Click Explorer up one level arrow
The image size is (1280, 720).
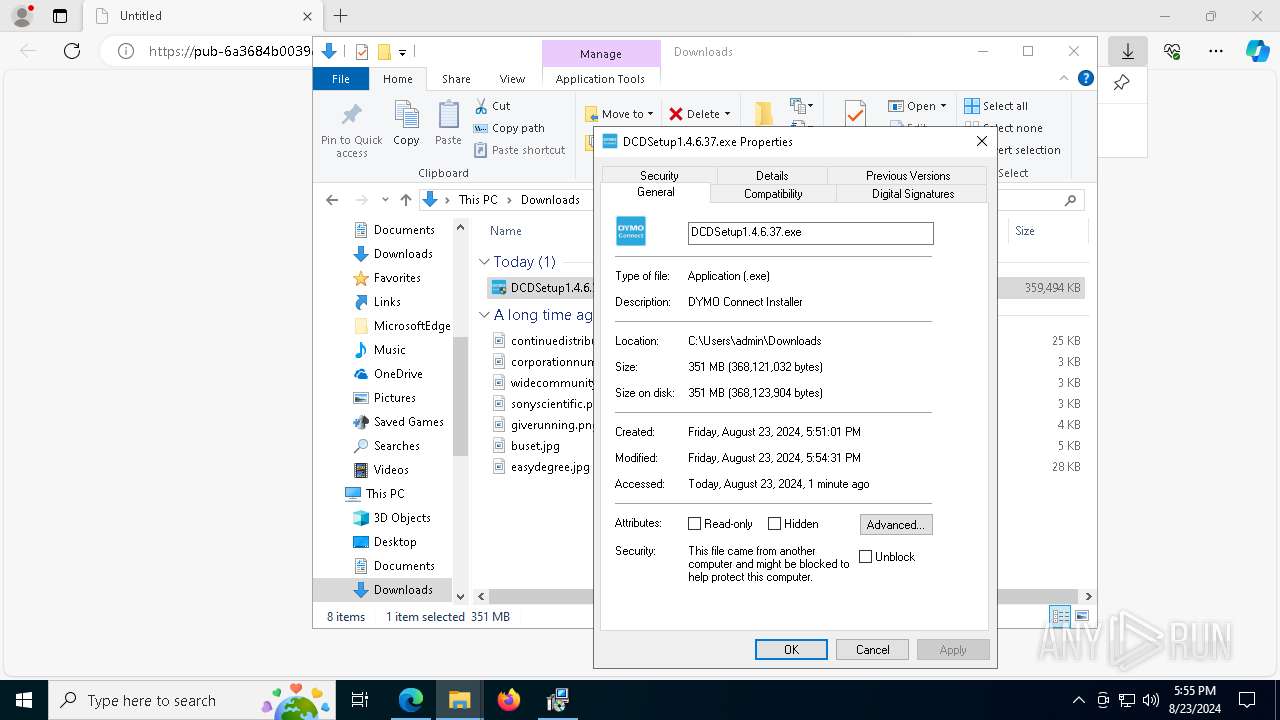pyautogui.click(x=405, y=200)
